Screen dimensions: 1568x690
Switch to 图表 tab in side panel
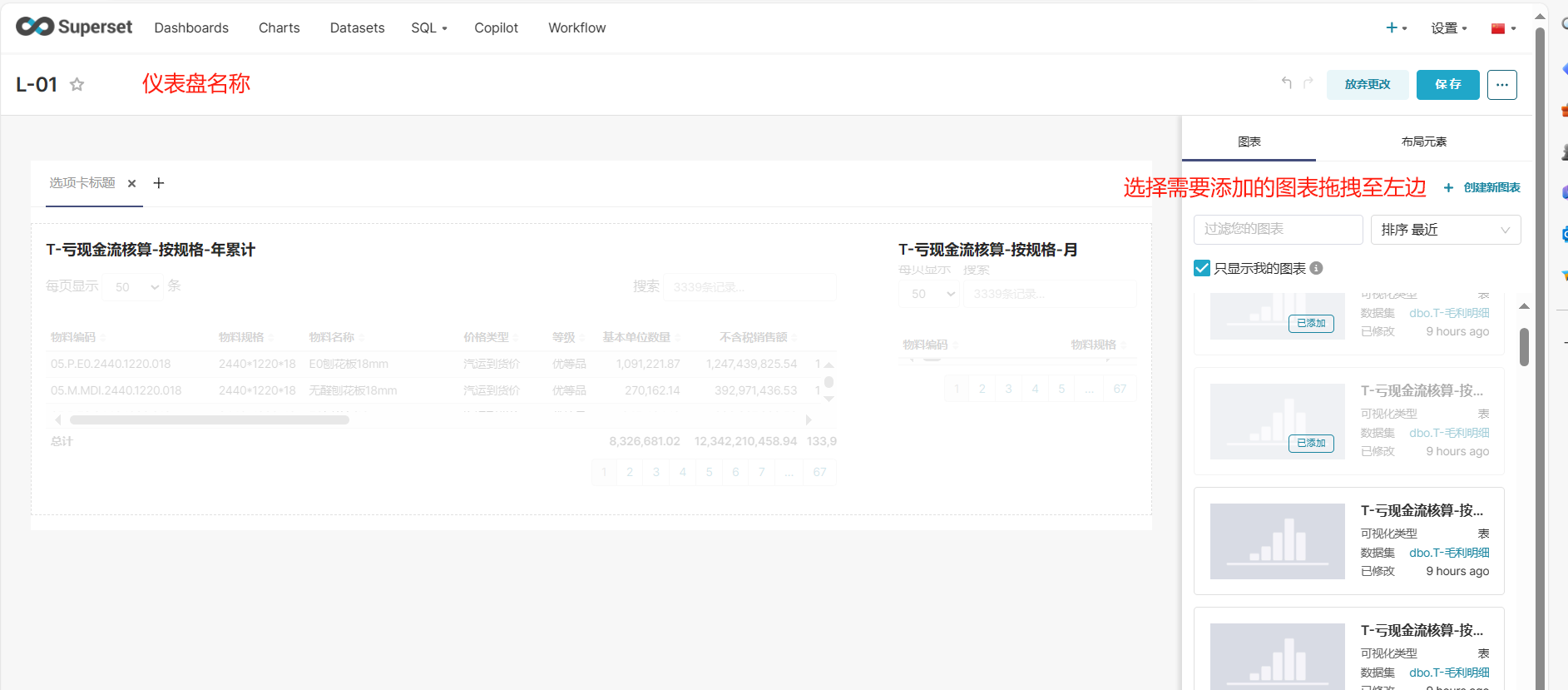click(x=1249, y=141)
